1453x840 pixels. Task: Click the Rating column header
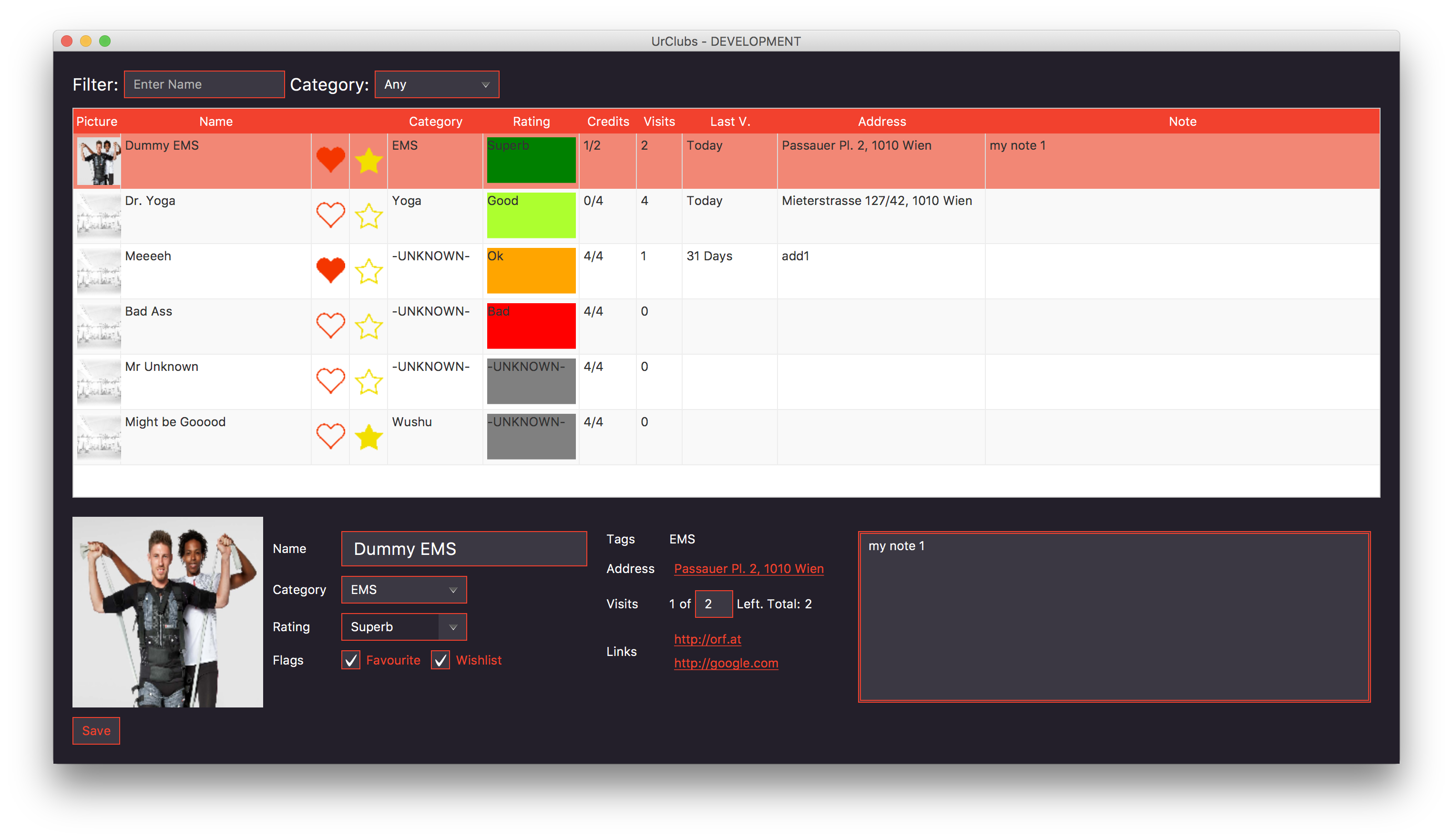click(x=531, y=122)
